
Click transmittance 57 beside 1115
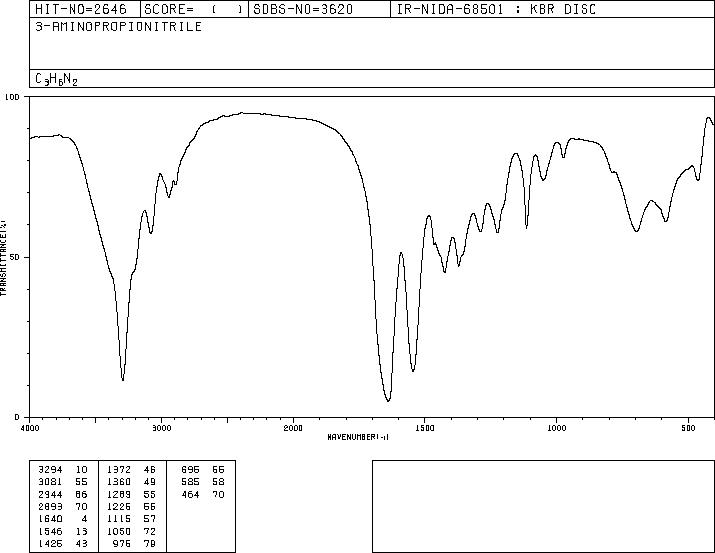tap(150, 519)
